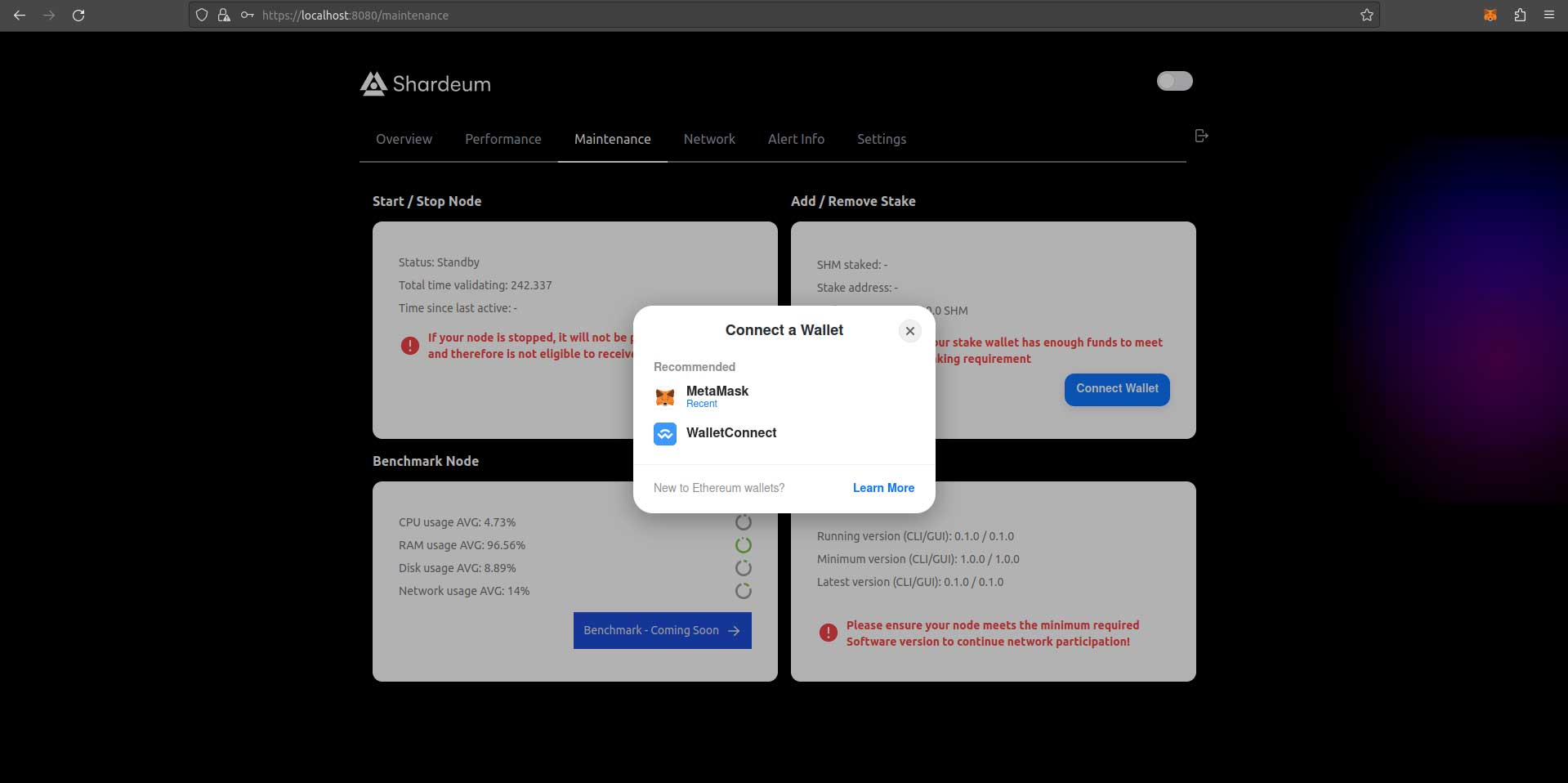The height and width of the screenshot is (783, 1568).
Task: Click the Disk usage refresh spinner
Action: coord(743,568)
